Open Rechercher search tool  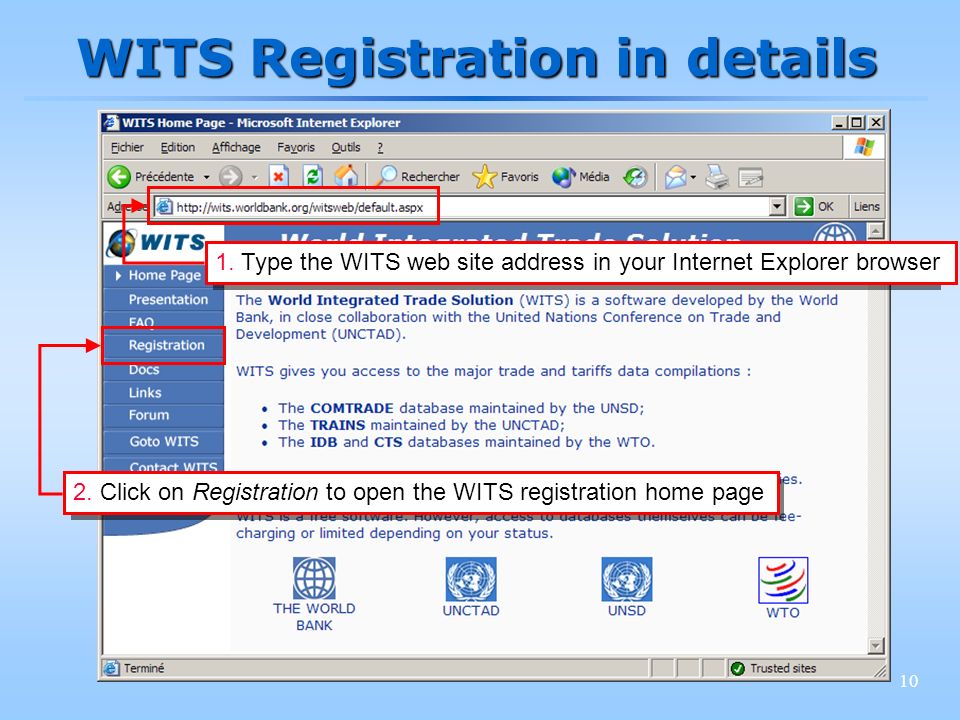(x=416, y=176)
